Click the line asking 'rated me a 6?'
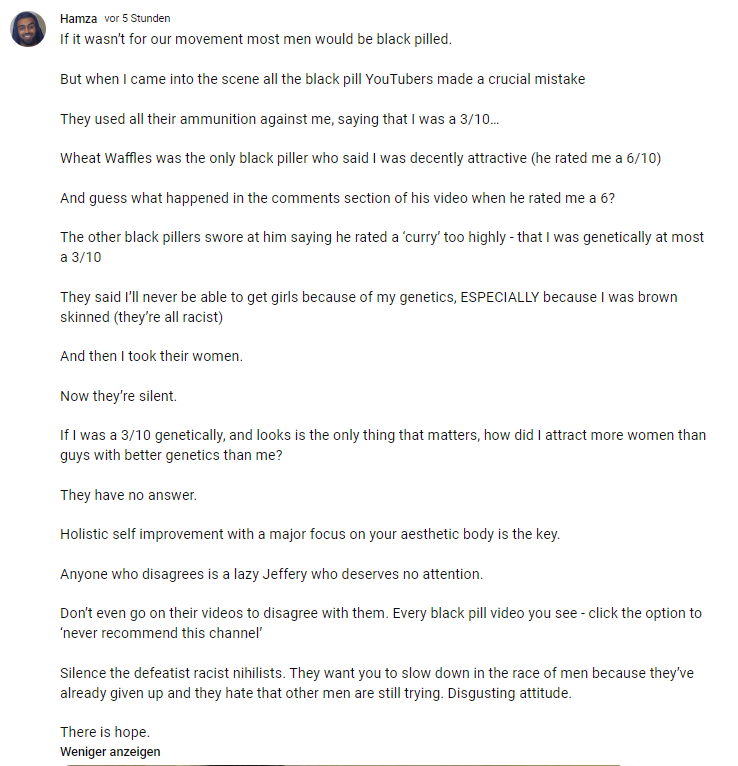Screen dimensions: 738x766 [x=337, y=198]
